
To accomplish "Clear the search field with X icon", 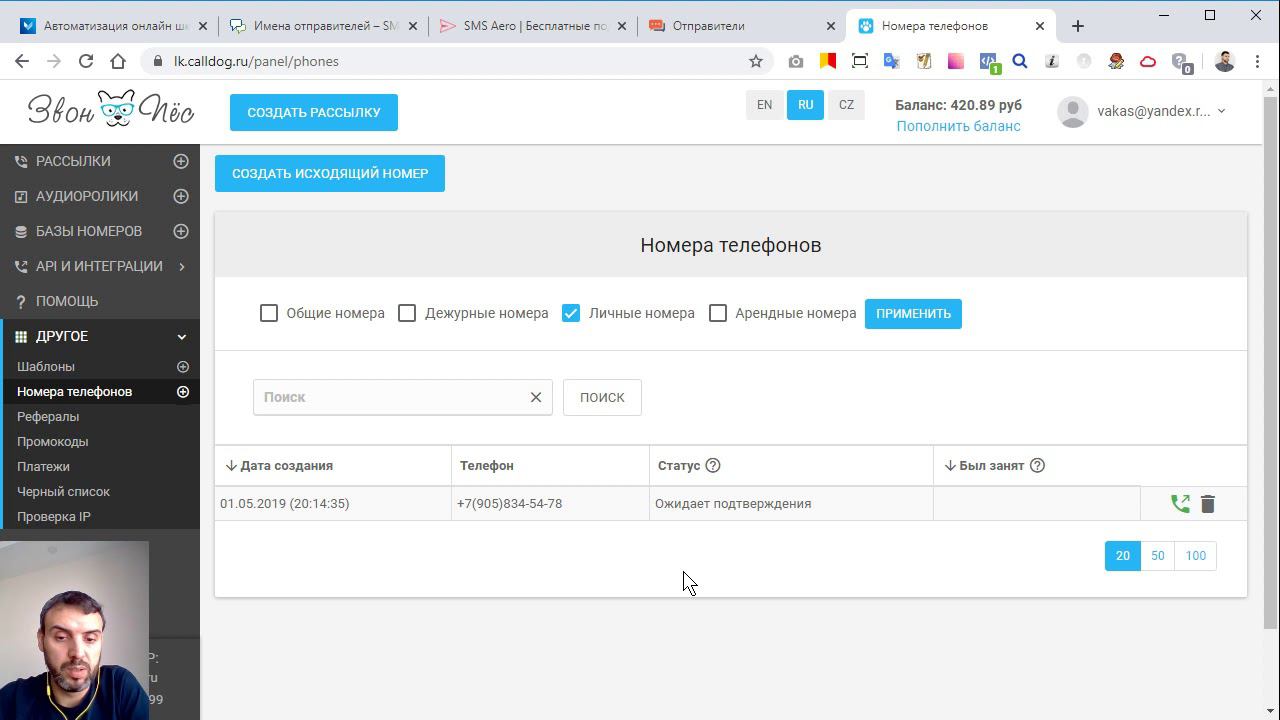I will point(536,397).
